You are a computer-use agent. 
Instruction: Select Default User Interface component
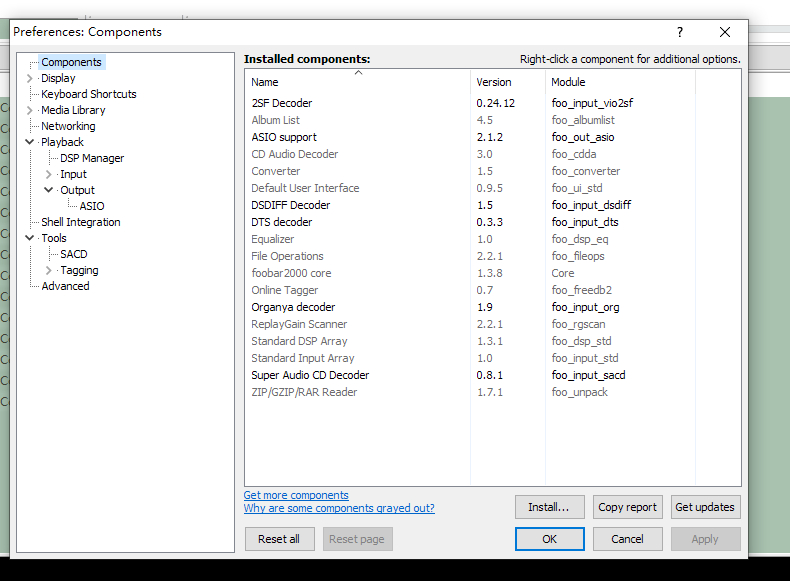[x=493, y=188]
